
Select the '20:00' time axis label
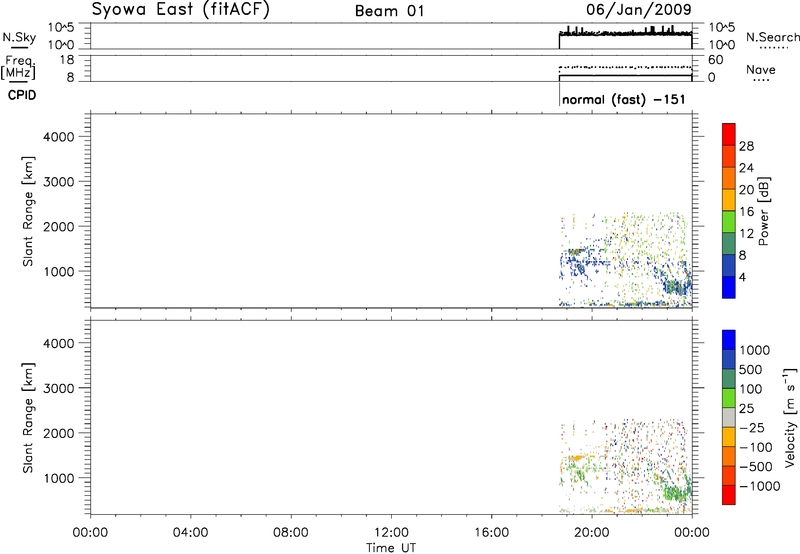click(592, 533)
